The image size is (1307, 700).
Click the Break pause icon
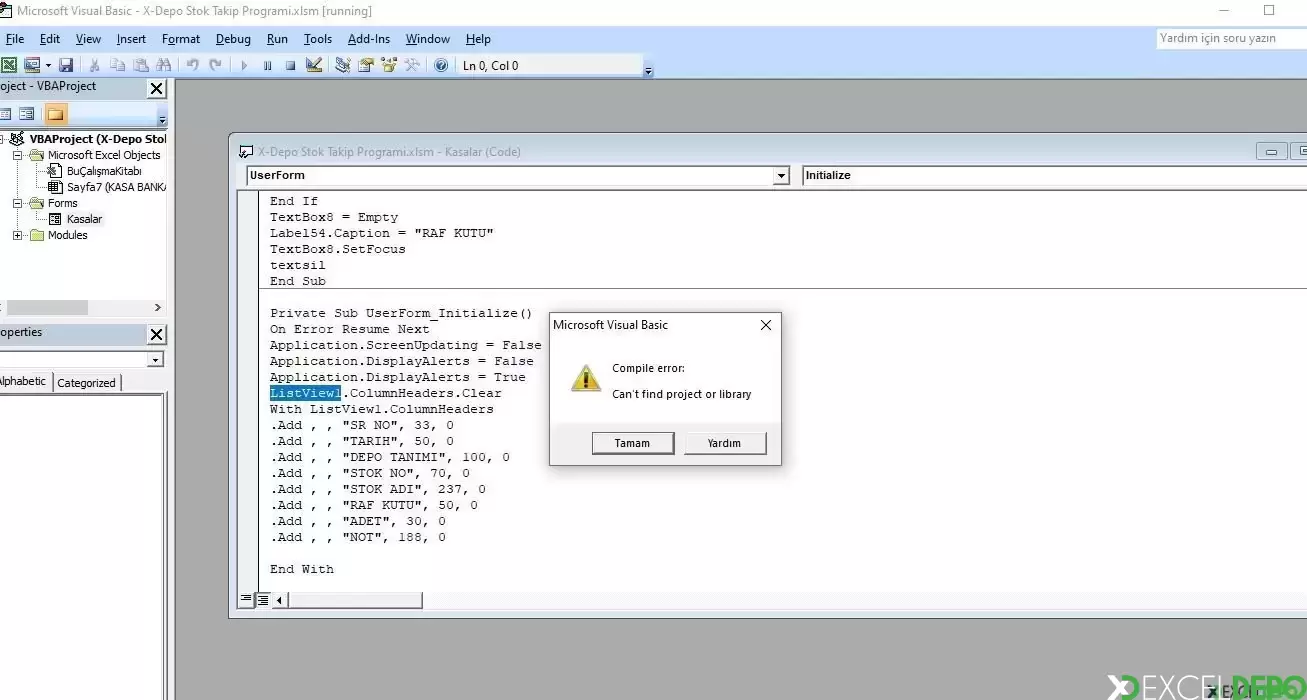click(267, 65)
